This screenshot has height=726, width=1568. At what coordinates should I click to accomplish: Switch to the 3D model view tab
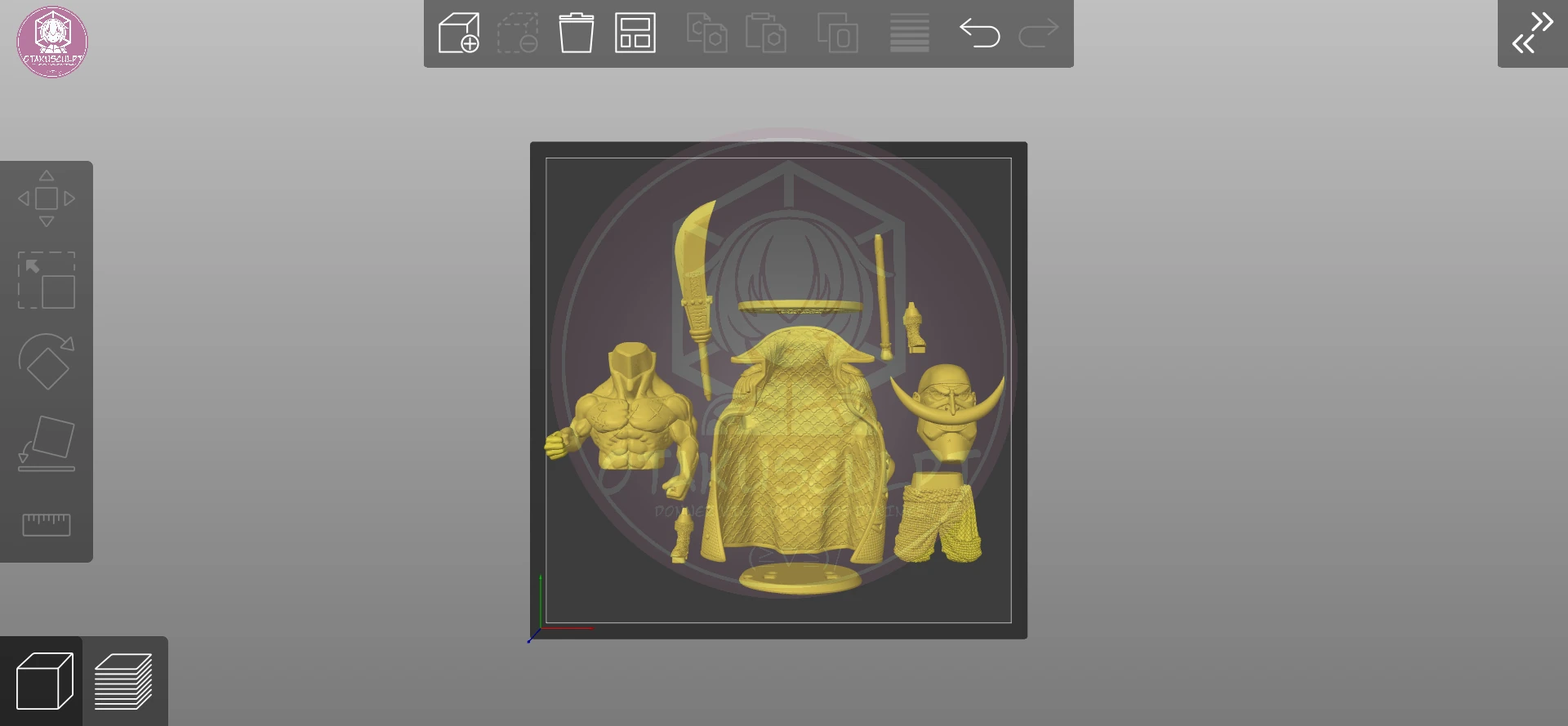(44, 681)
